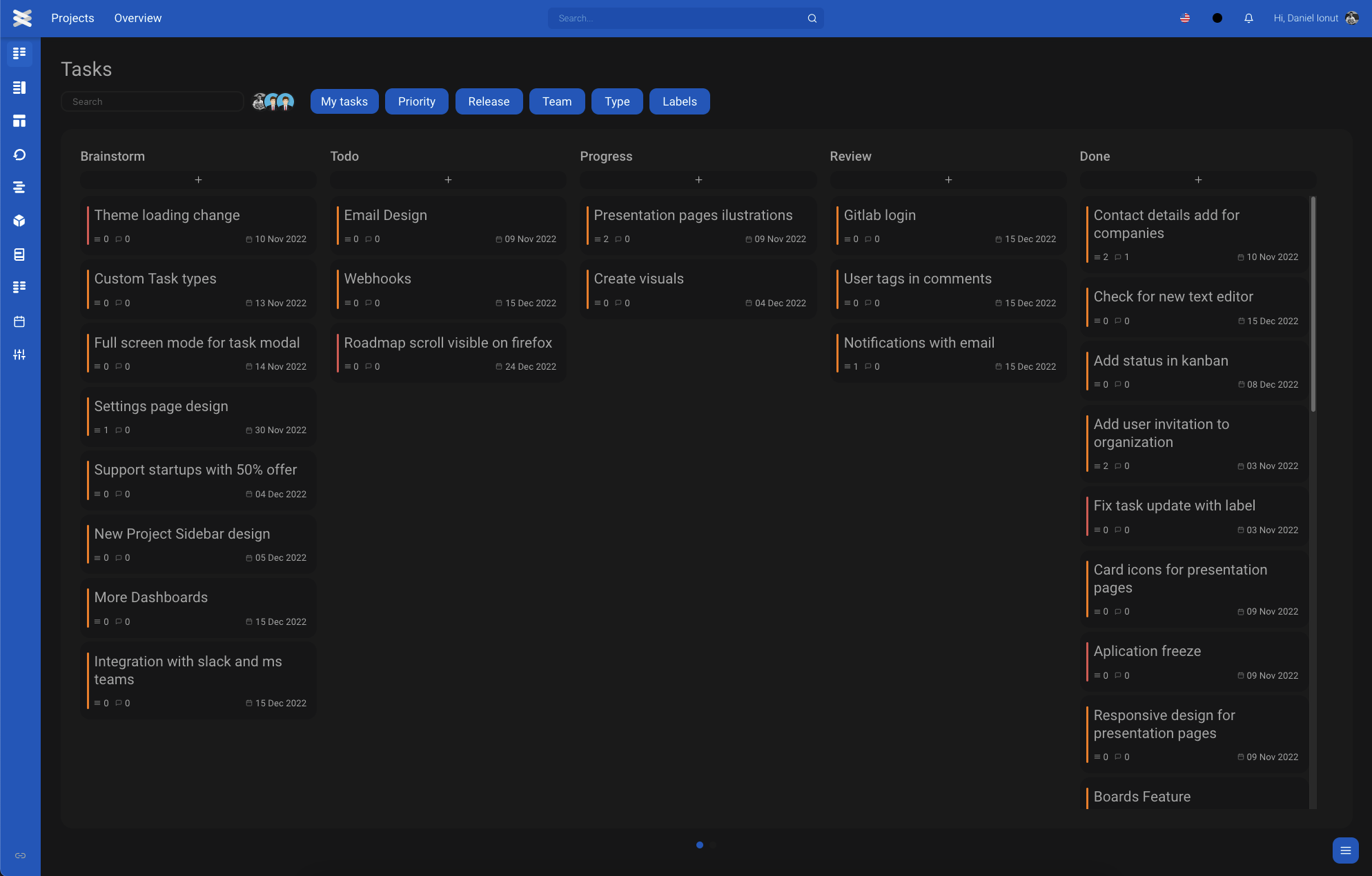Expand the Labels filter dropdown

(x=679, y=101)
